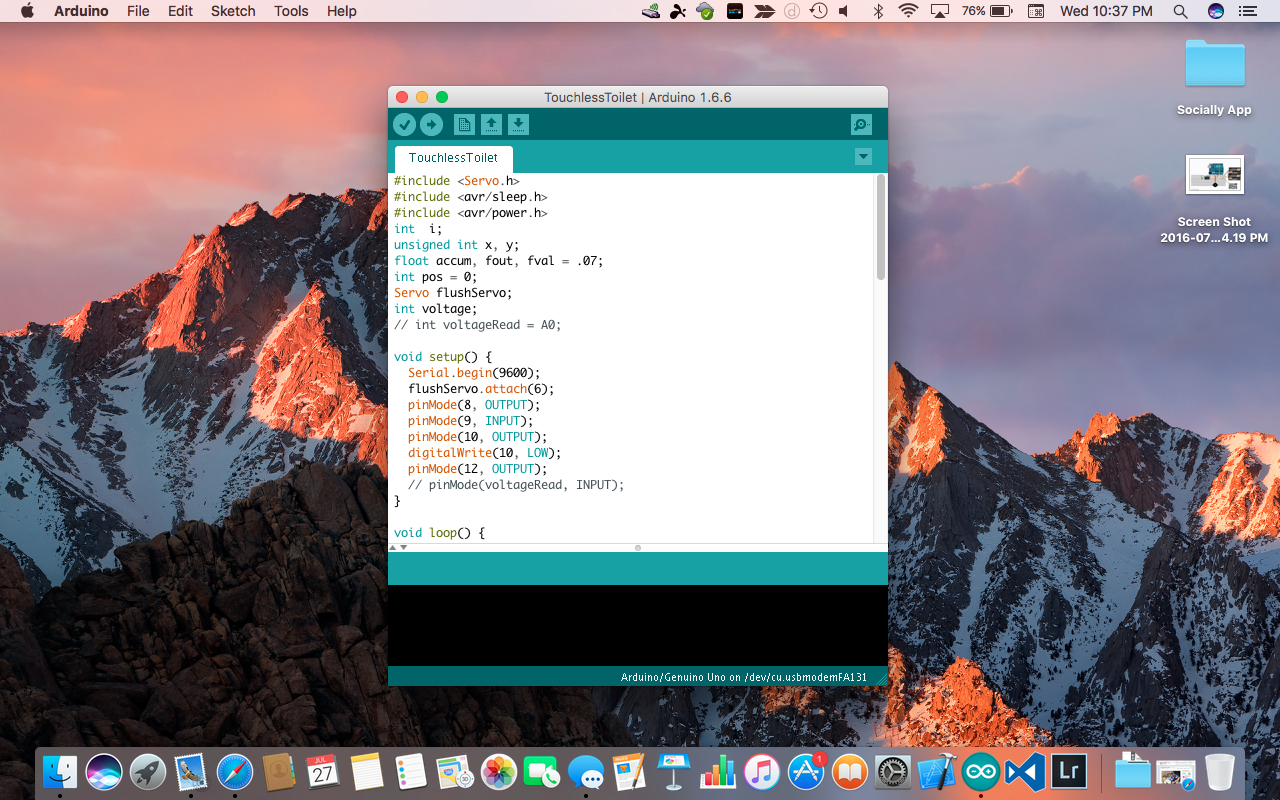Open Contacts from the Dock
The image size is (1280, 800).
coord(279,771)
